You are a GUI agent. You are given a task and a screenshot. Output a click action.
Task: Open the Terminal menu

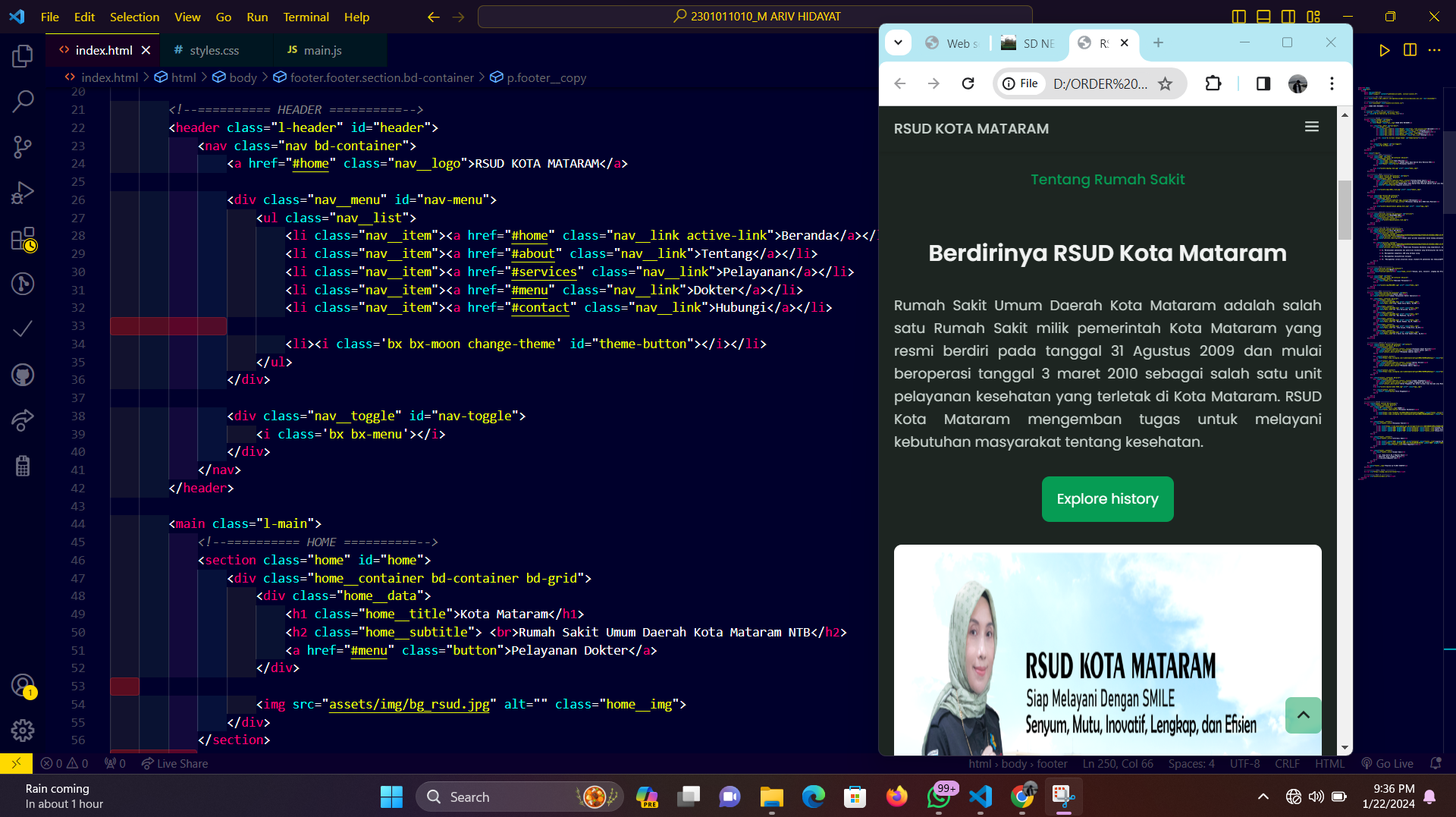click(x=306, y=17)
